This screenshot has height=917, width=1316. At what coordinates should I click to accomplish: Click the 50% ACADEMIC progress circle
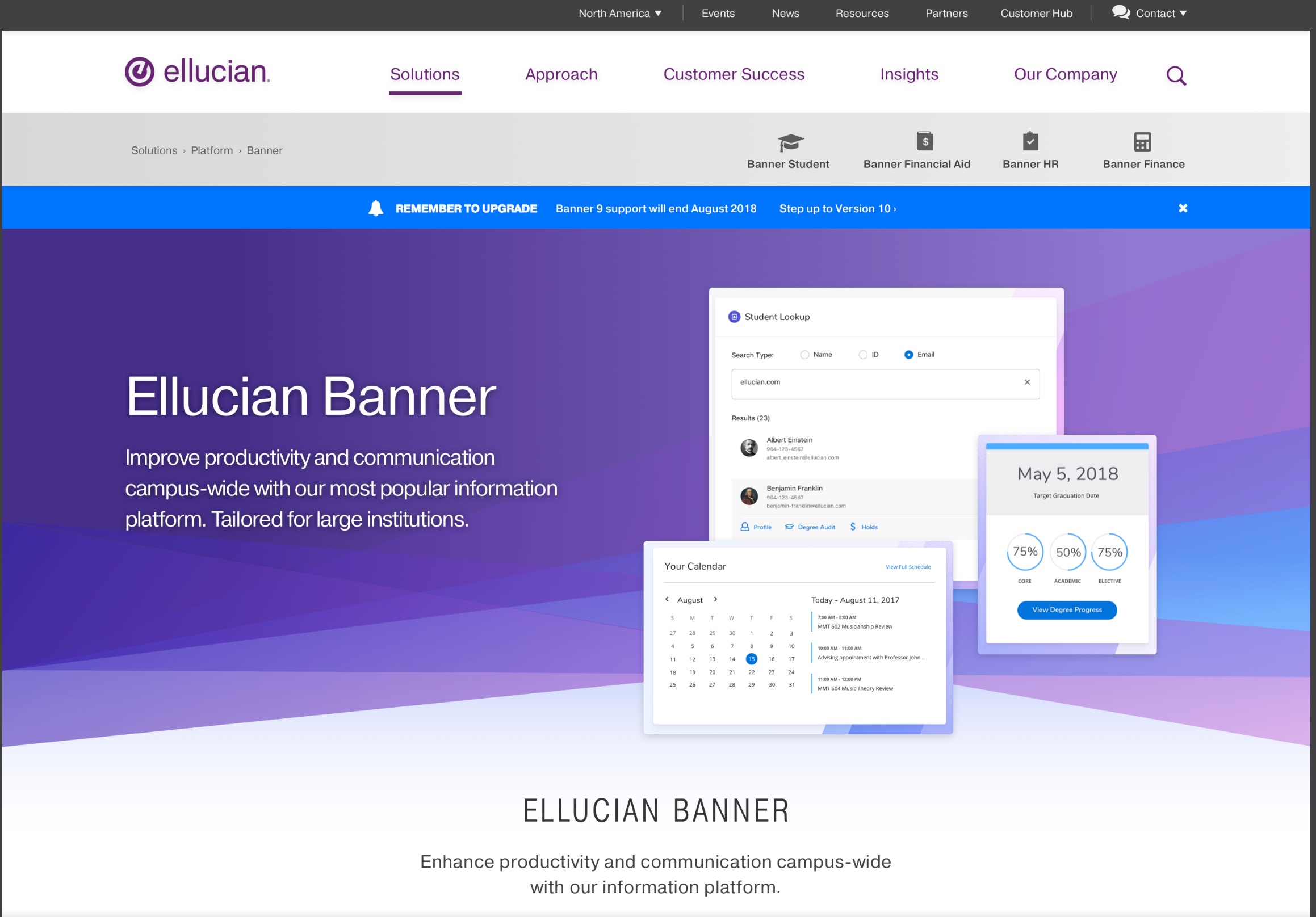(1068, 552)
